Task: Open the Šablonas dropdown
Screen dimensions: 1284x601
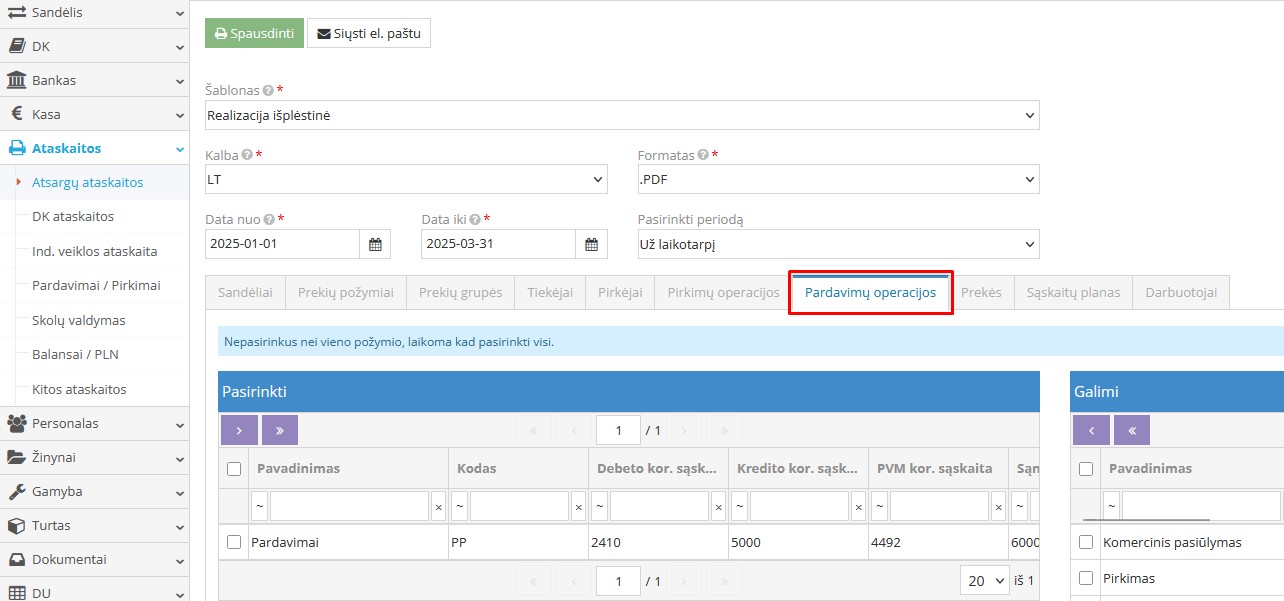Action: pos(621,115)
